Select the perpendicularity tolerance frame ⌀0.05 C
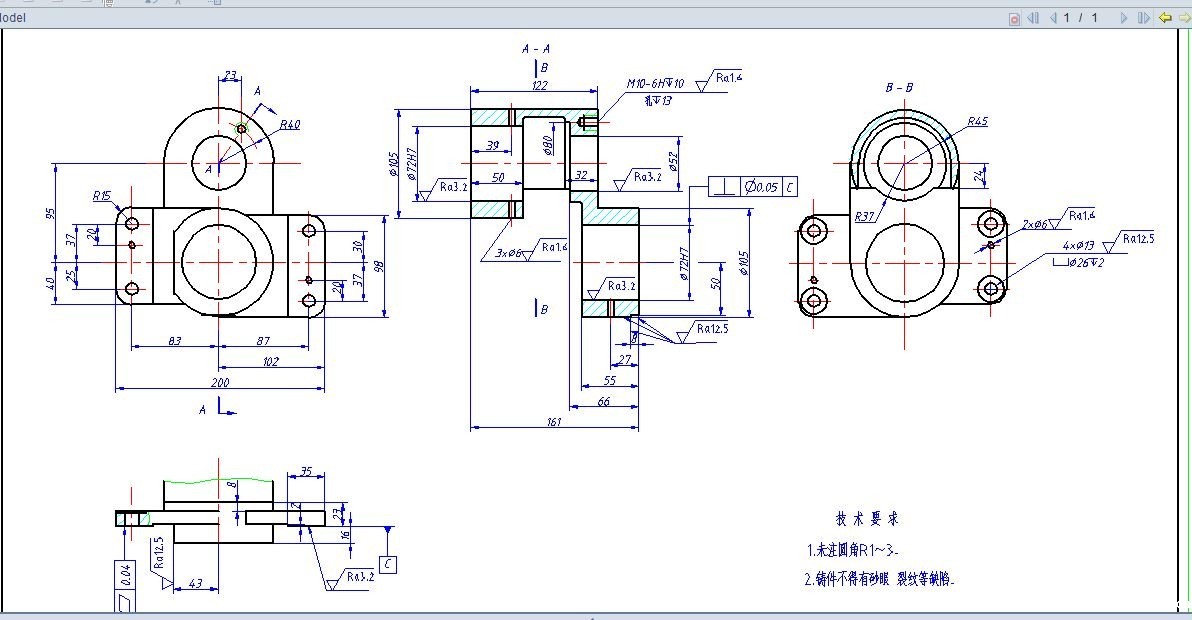This screenshot has height=620, width=1192. [x=754, y=187]
